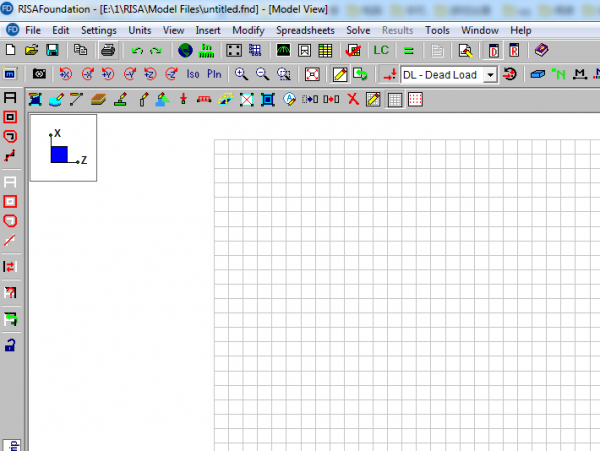Viewport: 600px width, 451px height.
Task: Click the red square selection icon in sidebar
Action: tap(10, 117)
